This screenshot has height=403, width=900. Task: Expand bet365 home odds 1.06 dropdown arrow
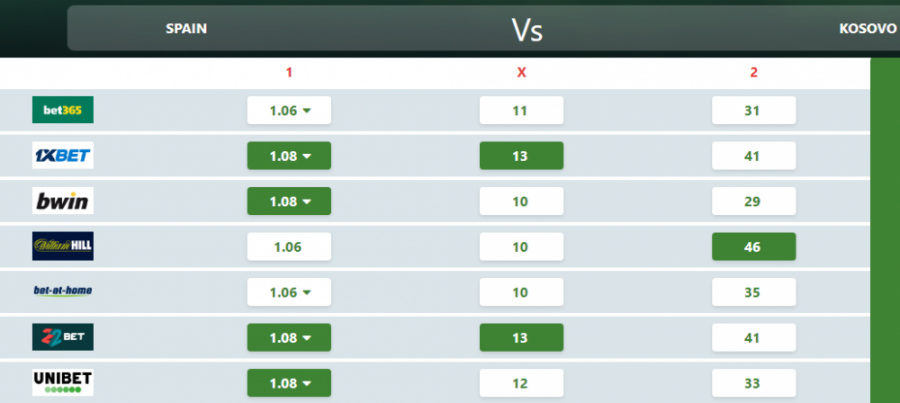[x=307, y=111]
